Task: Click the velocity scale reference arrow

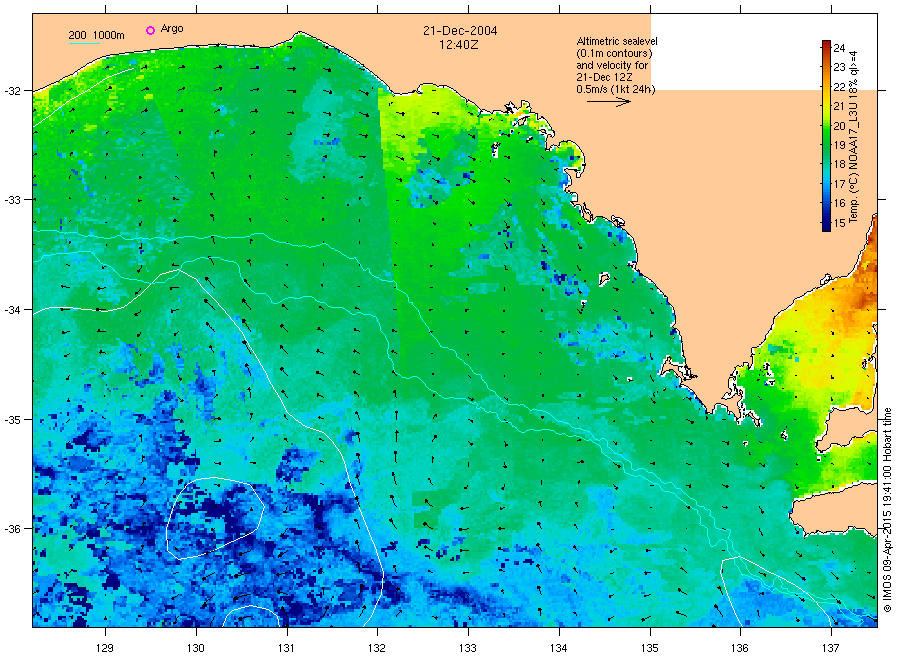Action: 608,102
